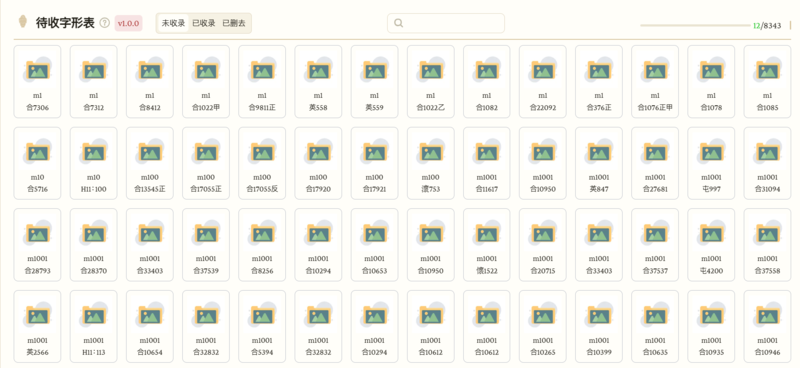The height and width of the screenshot is (368, 800).
Task: Click the magnifier search icon
Action: 398,23
